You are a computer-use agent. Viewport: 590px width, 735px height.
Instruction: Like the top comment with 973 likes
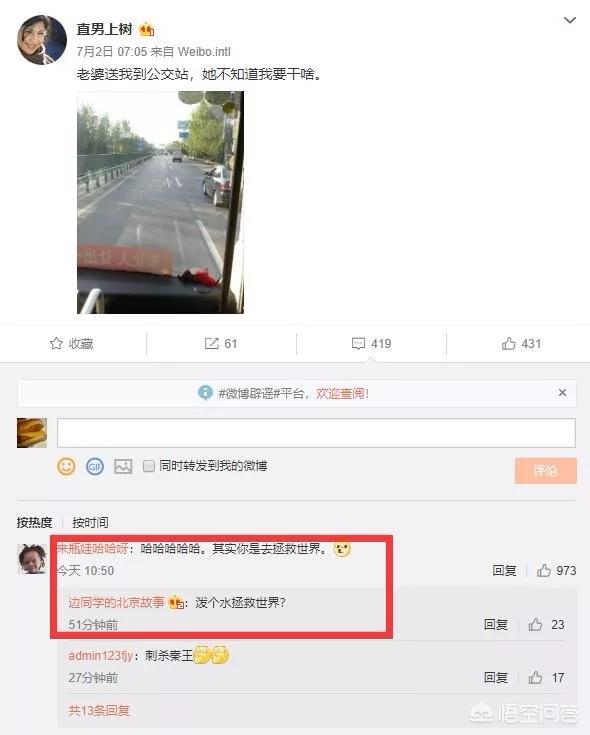coord(544,570)
